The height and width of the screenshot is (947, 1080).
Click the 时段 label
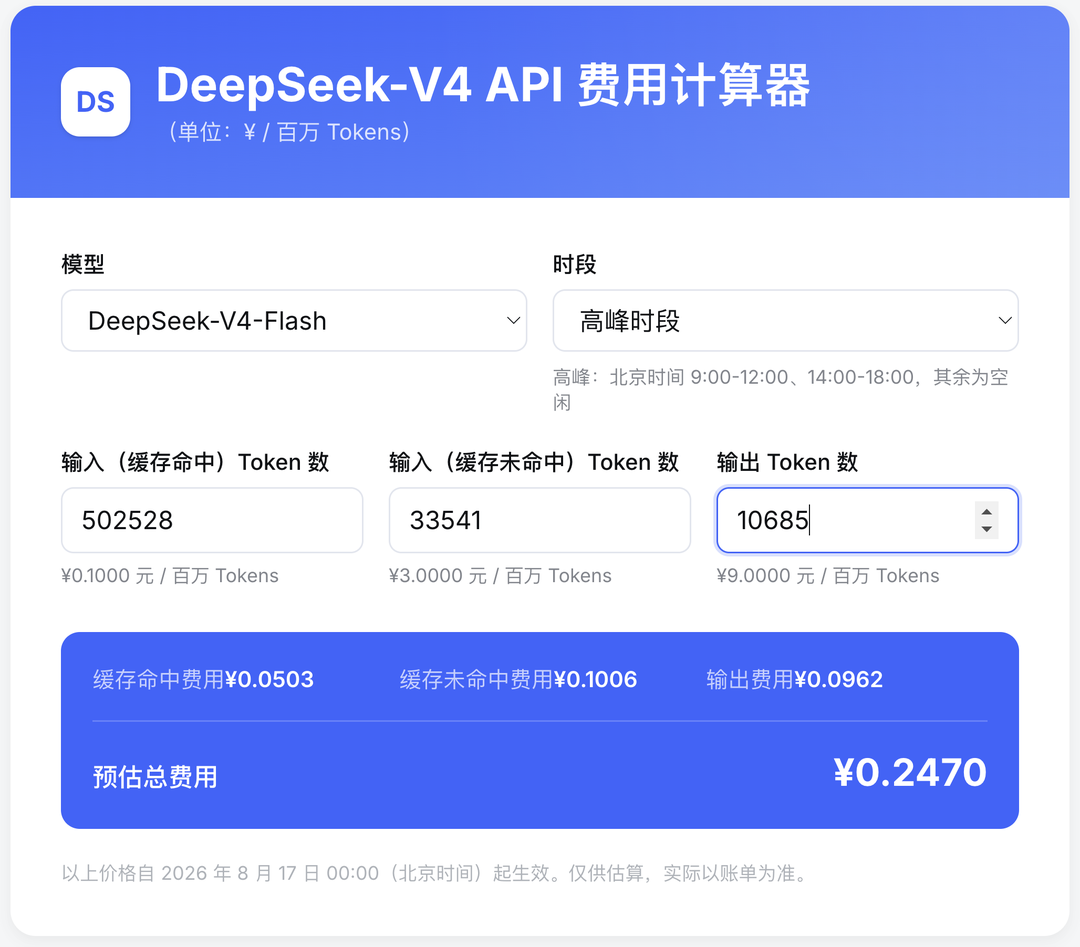point(574,264)
